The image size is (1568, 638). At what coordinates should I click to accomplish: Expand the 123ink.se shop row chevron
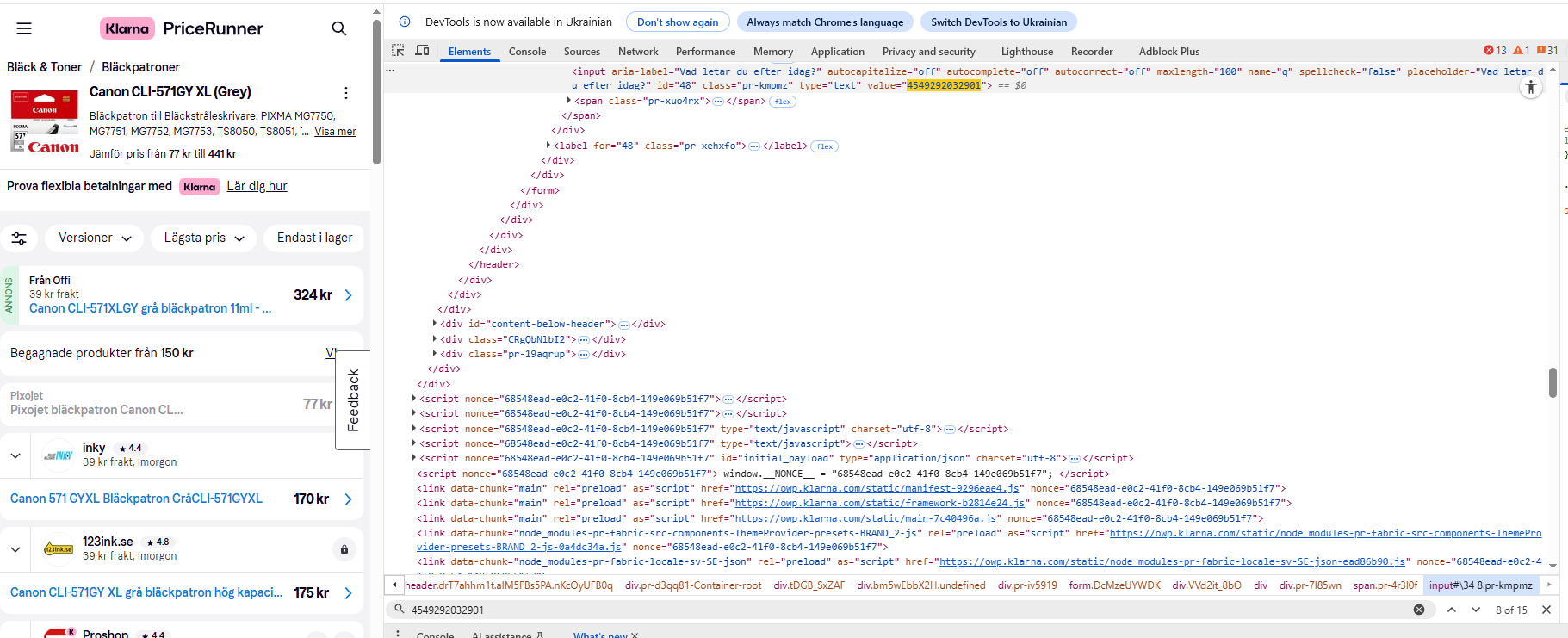coord(15,549)
